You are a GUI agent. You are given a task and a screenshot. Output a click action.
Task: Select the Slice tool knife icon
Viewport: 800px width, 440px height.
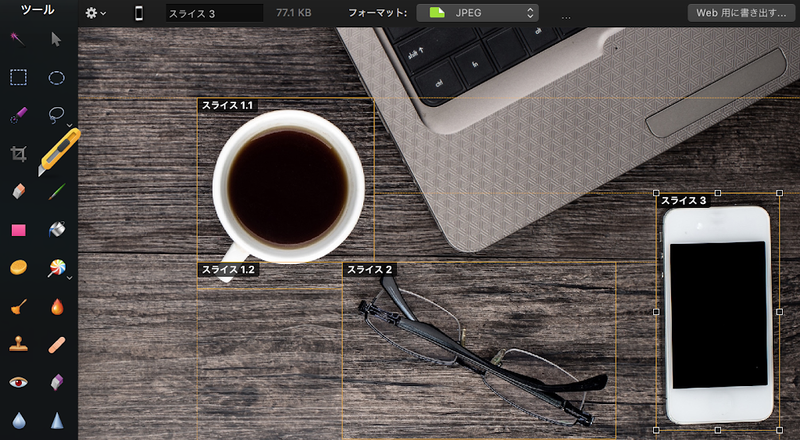(x=57, y=153)
